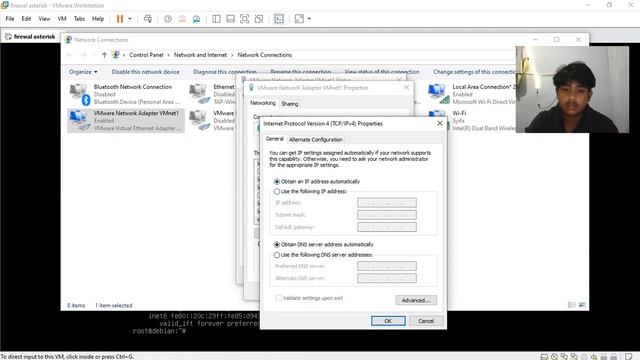
Task: Click the take snapshot clock icon
Action: (168, 19)
